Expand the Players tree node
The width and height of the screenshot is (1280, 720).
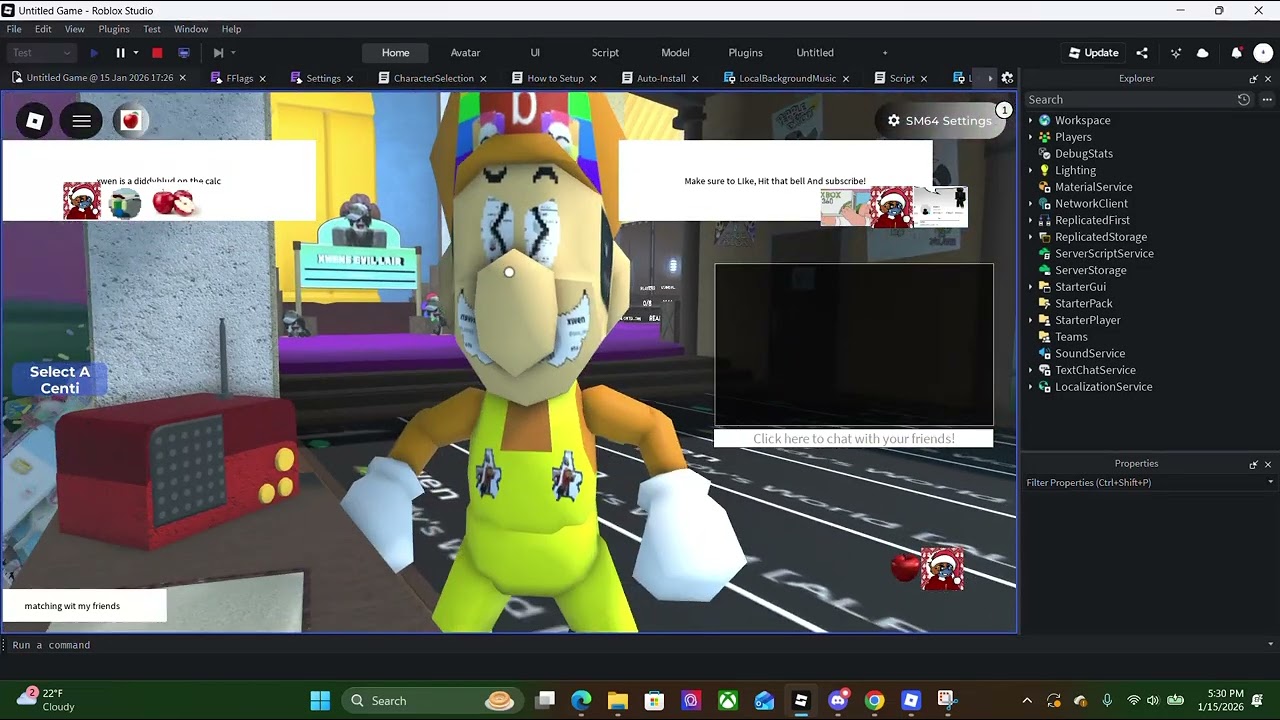point(1031,137)
